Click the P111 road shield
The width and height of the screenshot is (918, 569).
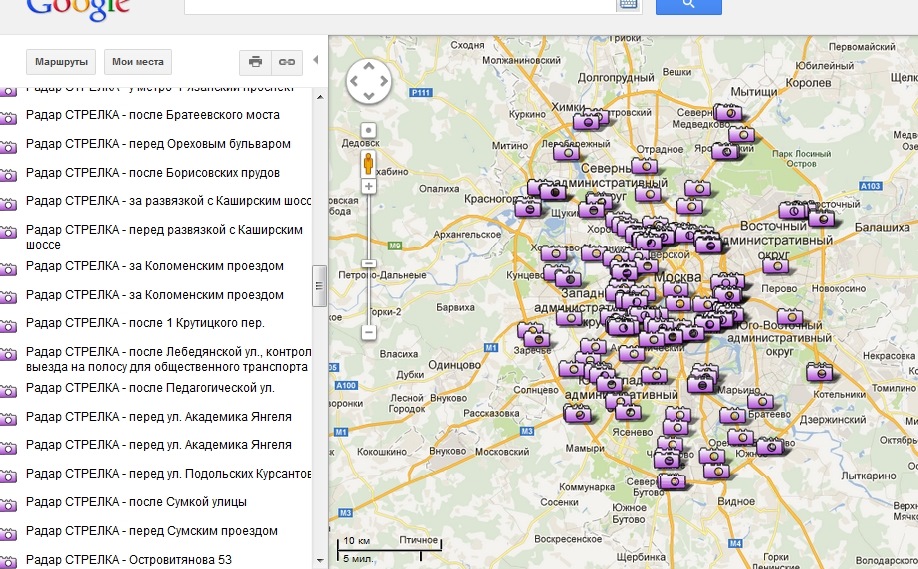[x=421, y=92]
